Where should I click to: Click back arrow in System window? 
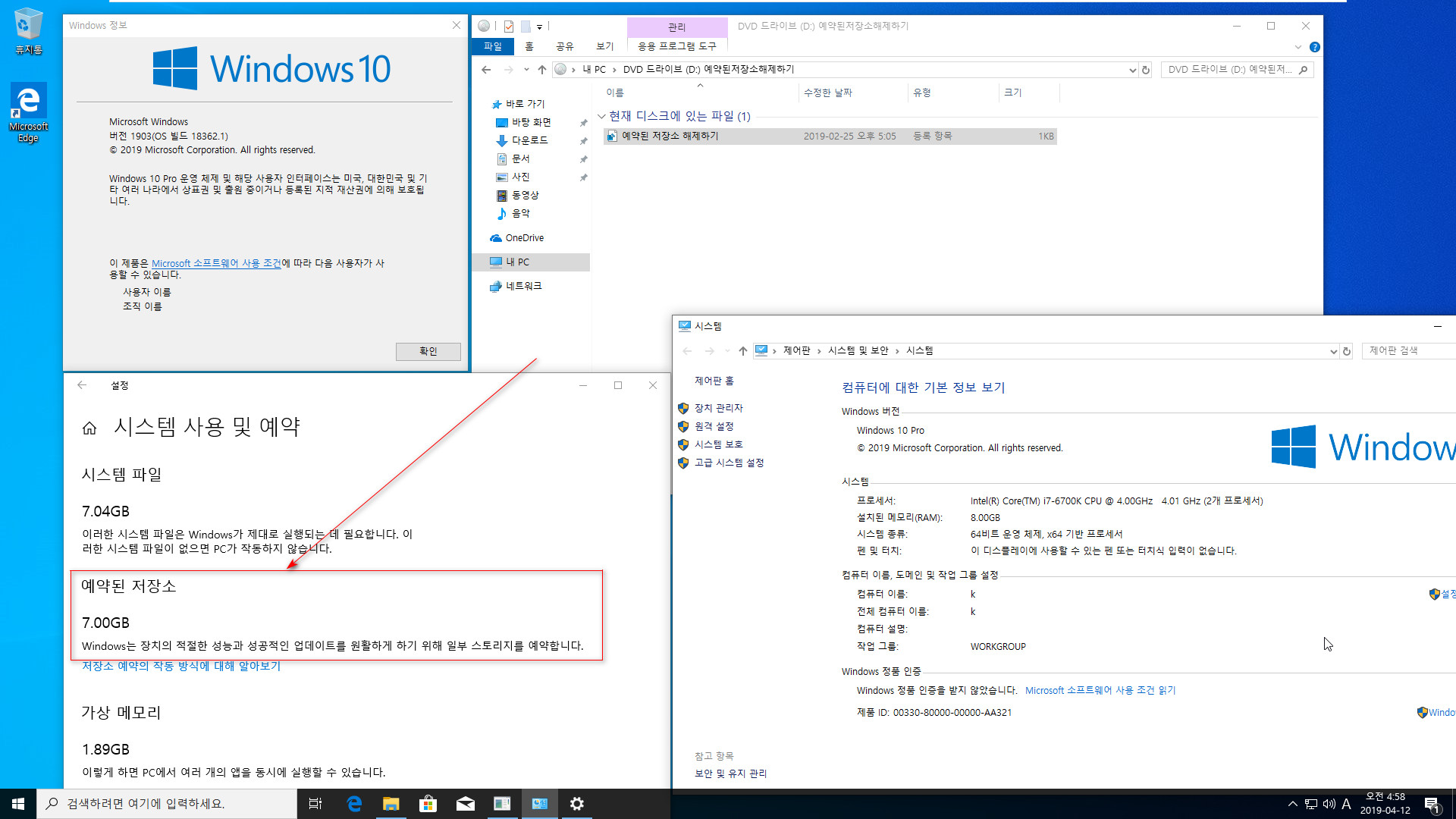tap(687, 351)
